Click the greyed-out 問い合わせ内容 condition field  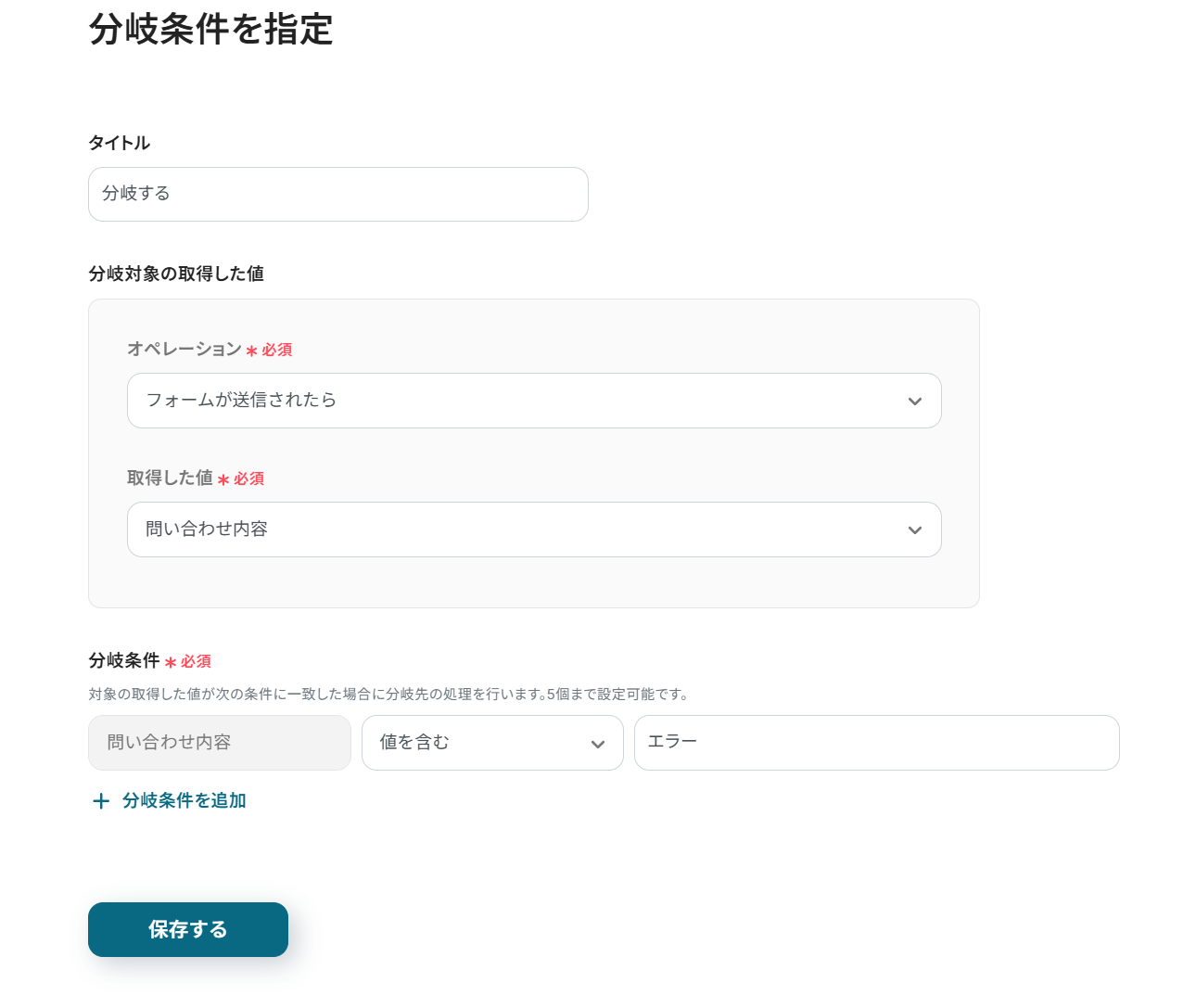[219, 743]
